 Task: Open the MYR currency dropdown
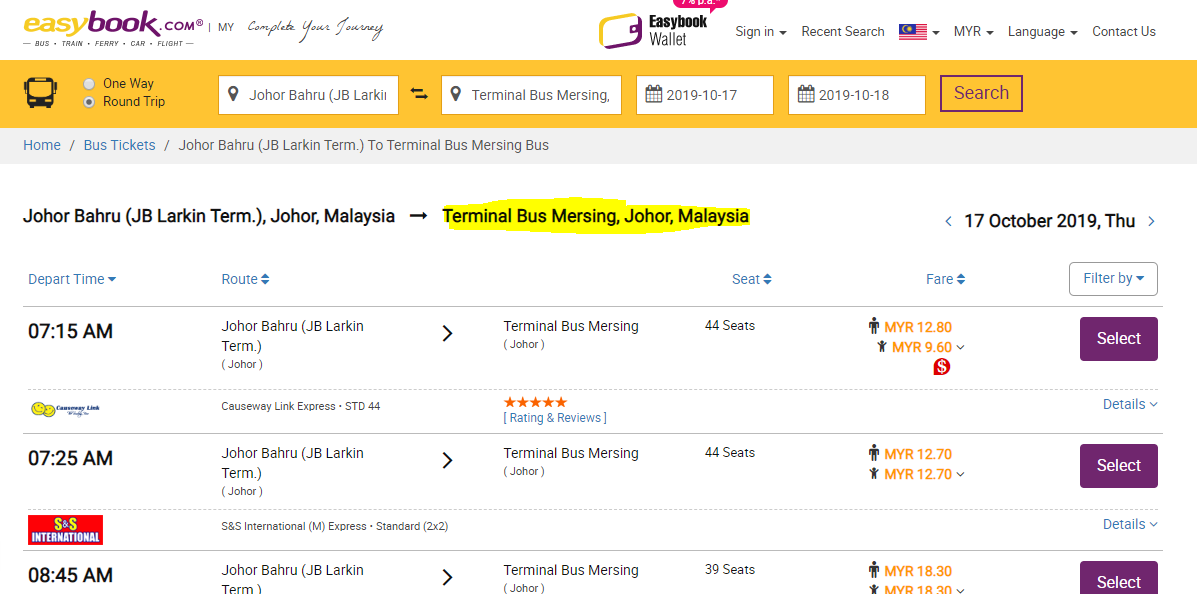tap(973, 32)
